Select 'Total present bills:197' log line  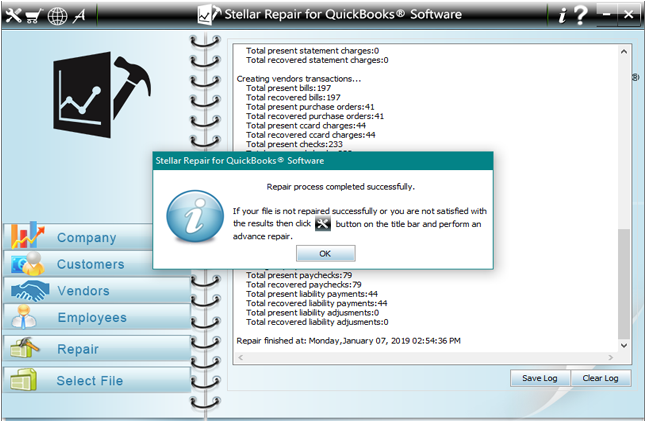[288, 88]
